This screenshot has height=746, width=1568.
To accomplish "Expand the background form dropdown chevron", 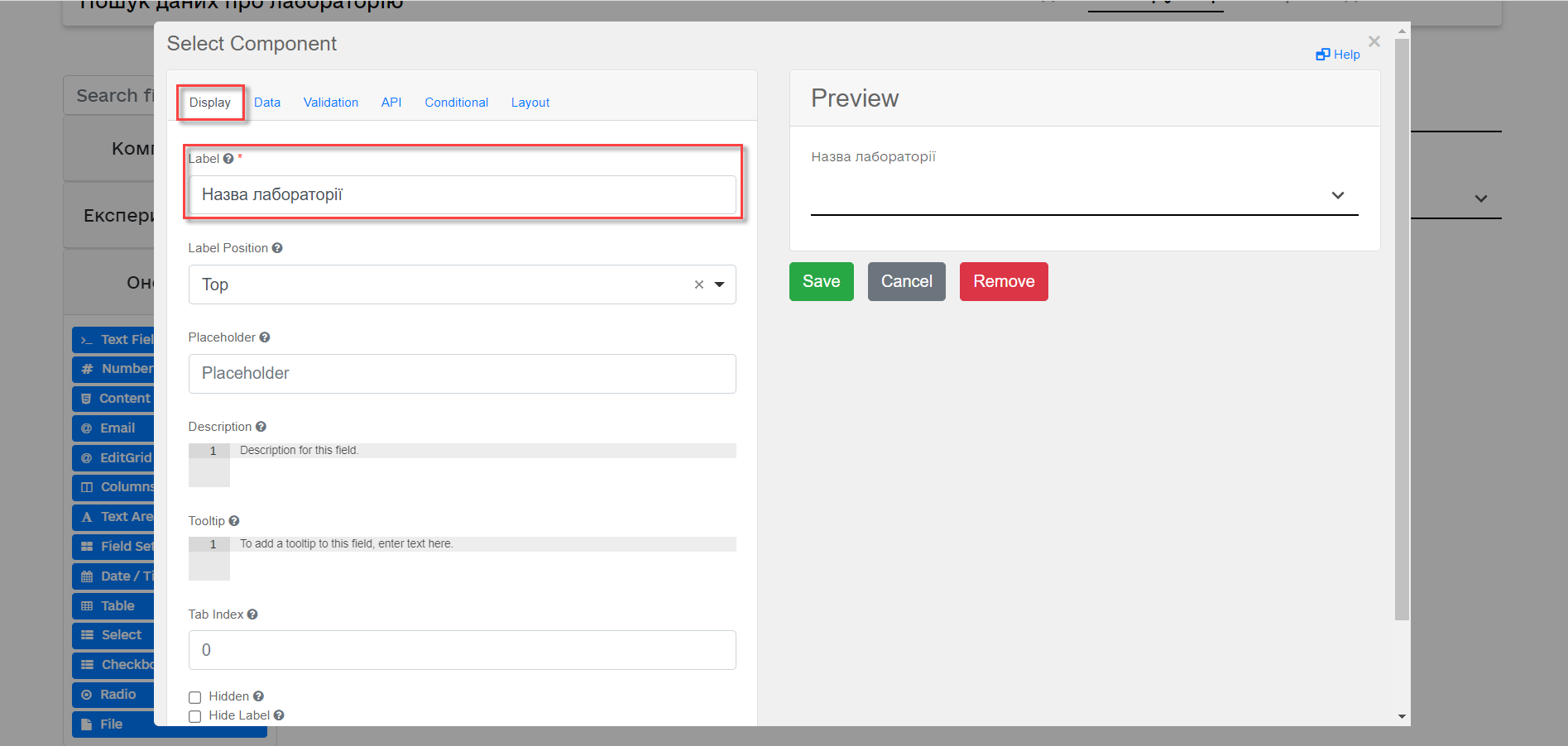I will tap(1481, 198).
